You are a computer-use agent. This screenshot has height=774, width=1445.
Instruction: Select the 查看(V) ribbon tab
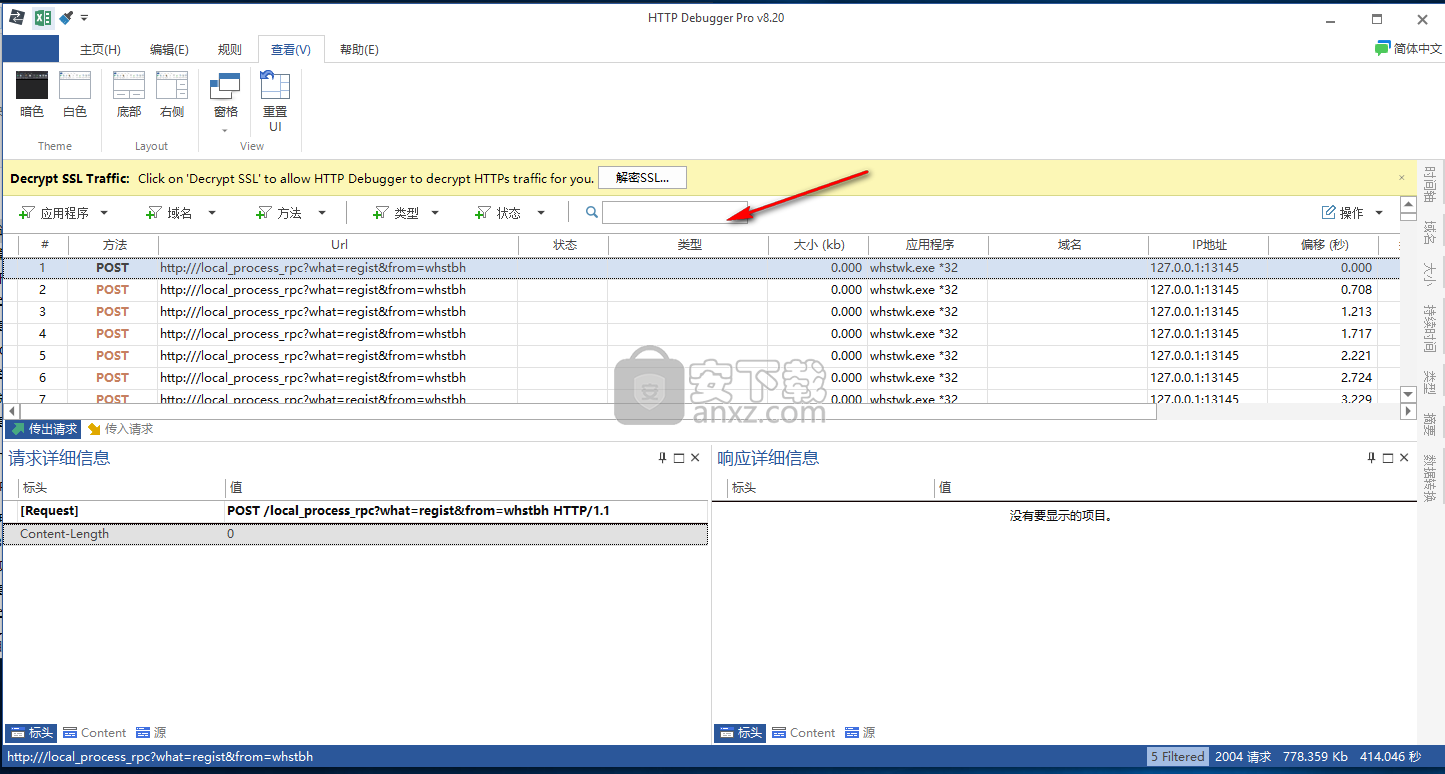291,49
